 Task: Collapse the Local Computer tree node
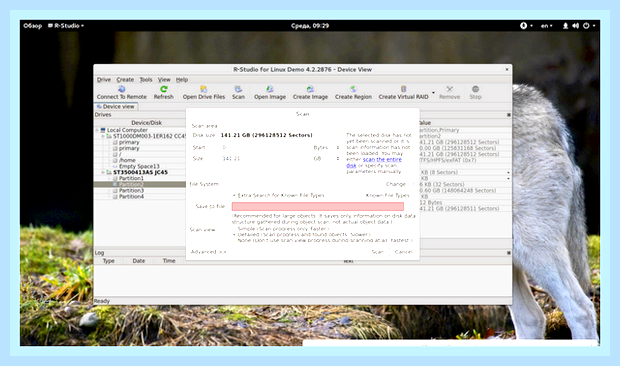[x=97, y=130]
